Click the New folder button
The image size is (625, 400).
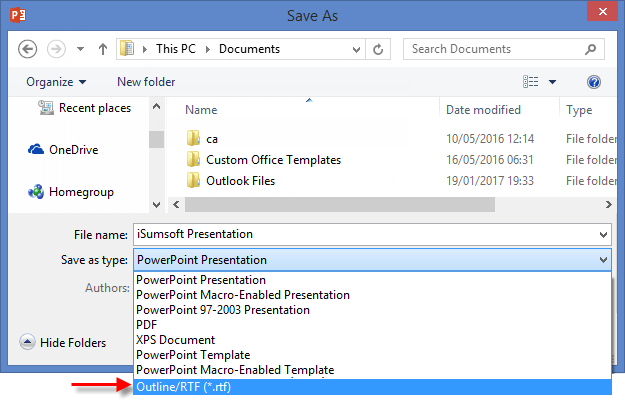pos(146,82)
